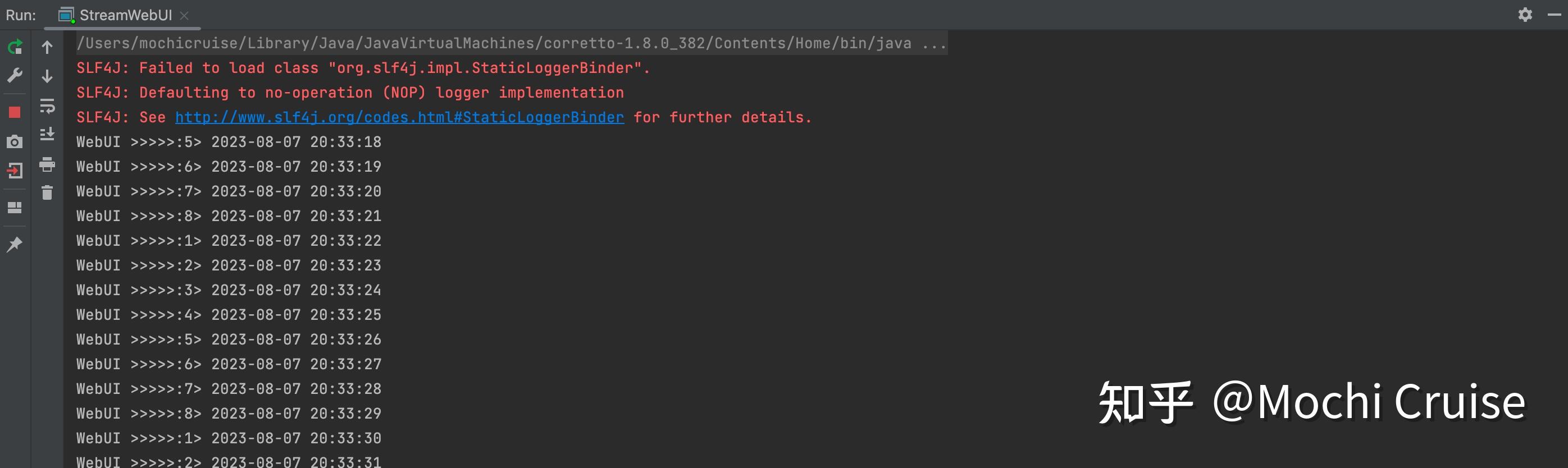
Task: Print the console output
Action: click(x=47, y=164)
